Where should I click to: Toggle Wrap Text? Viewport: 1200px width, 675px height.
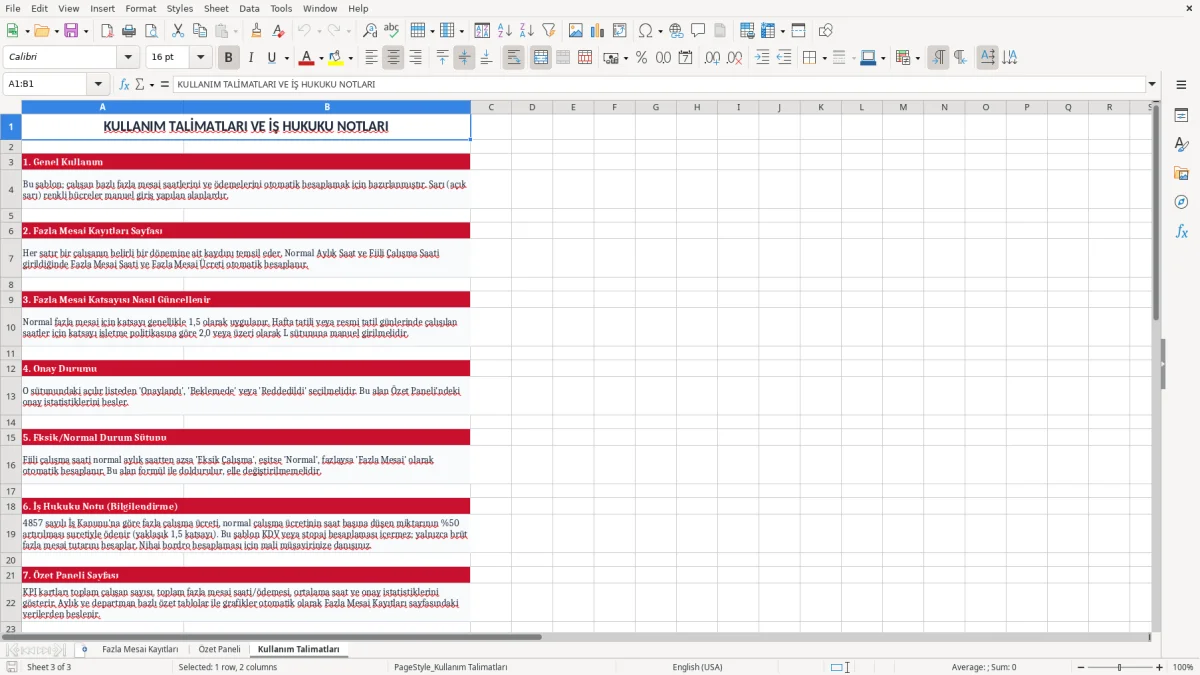click(x=513, y=58)
